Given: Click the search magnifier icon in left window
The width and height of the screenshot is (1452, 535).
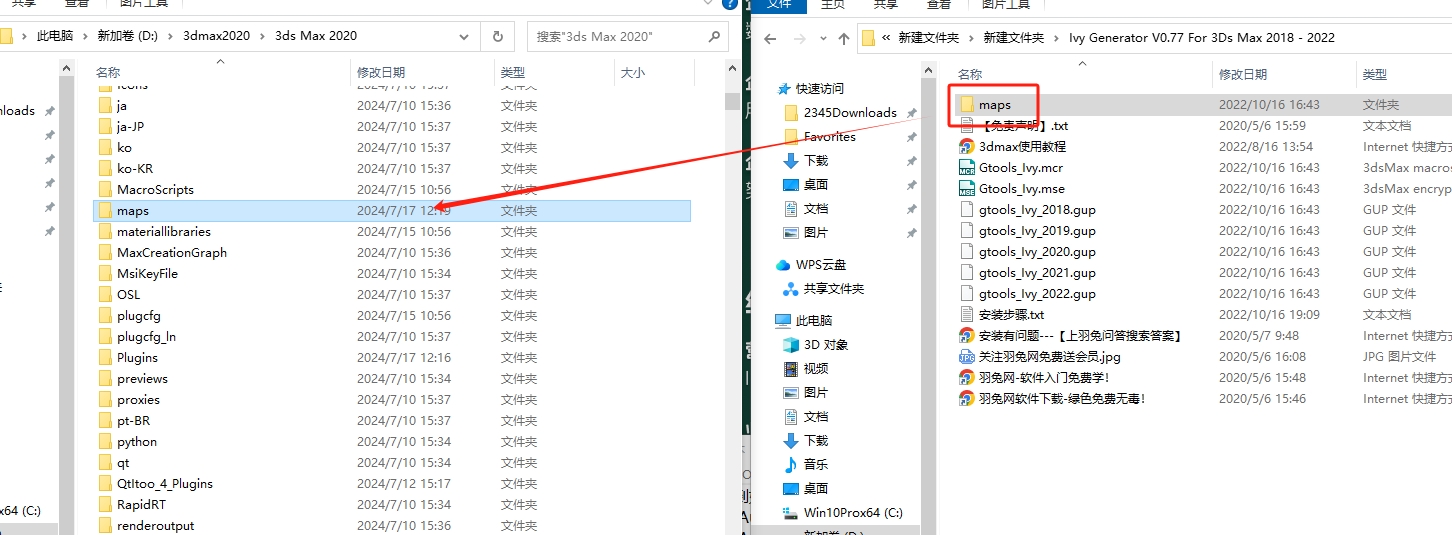Looking at the screenshot, I should click(714, 37).
